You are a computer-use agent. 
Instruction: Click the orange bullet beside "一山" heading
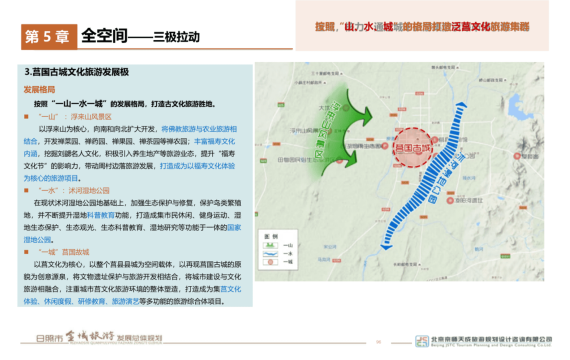click(x=26, y=117)
